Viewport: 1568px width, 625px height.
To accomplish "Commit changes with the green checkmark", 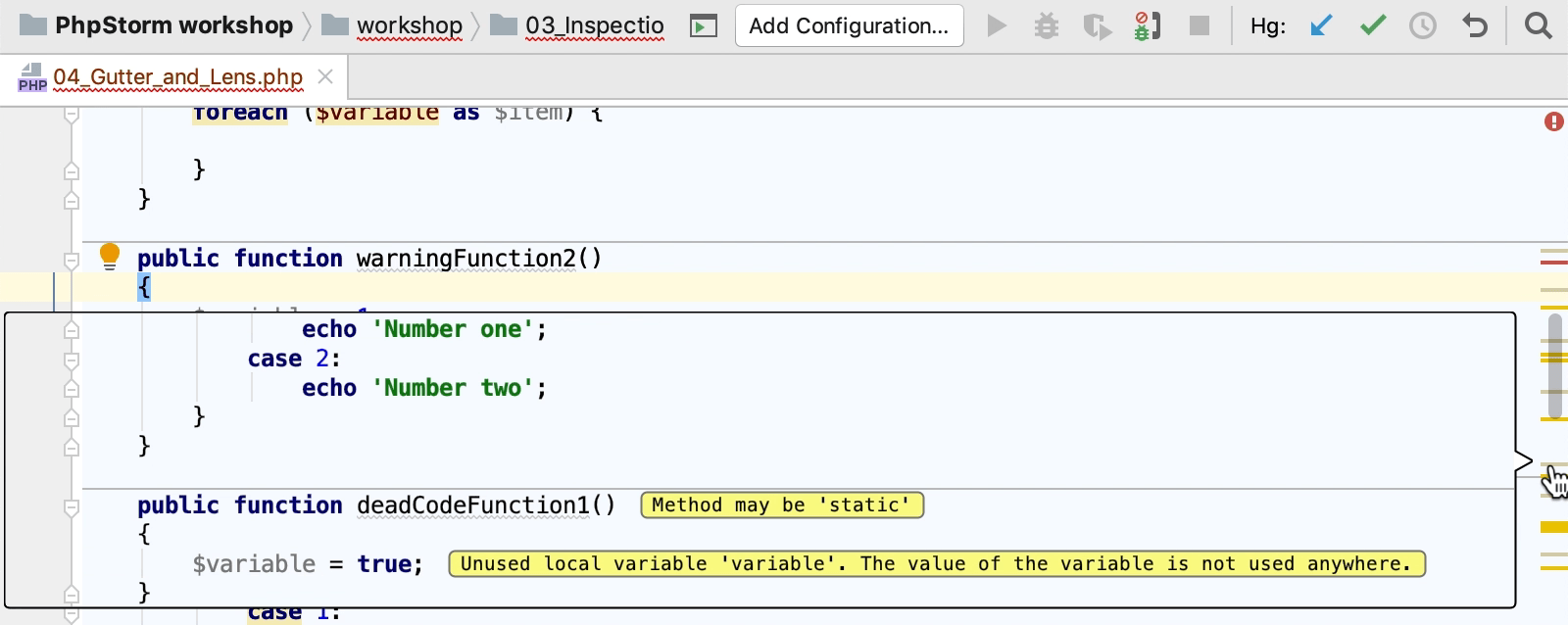I will click(x=1373, y=25).
